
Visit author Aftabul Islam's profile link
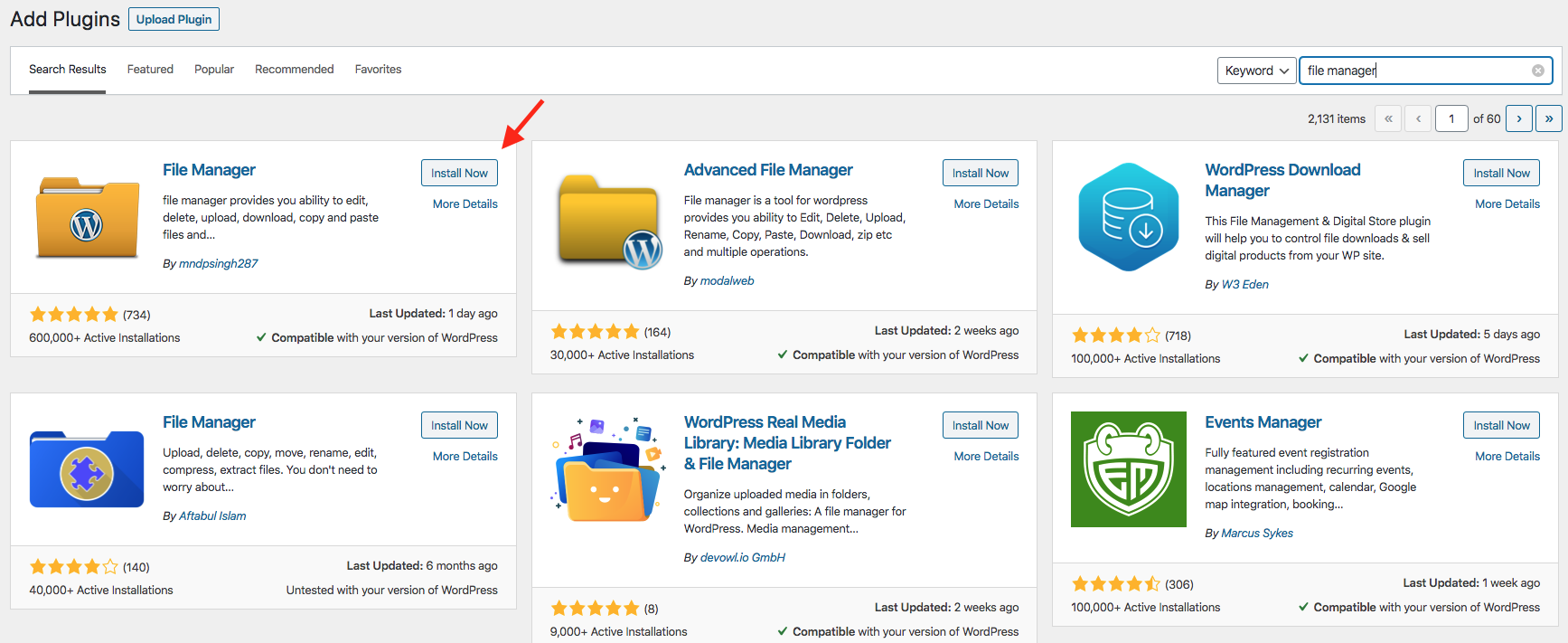coord(212,515)
